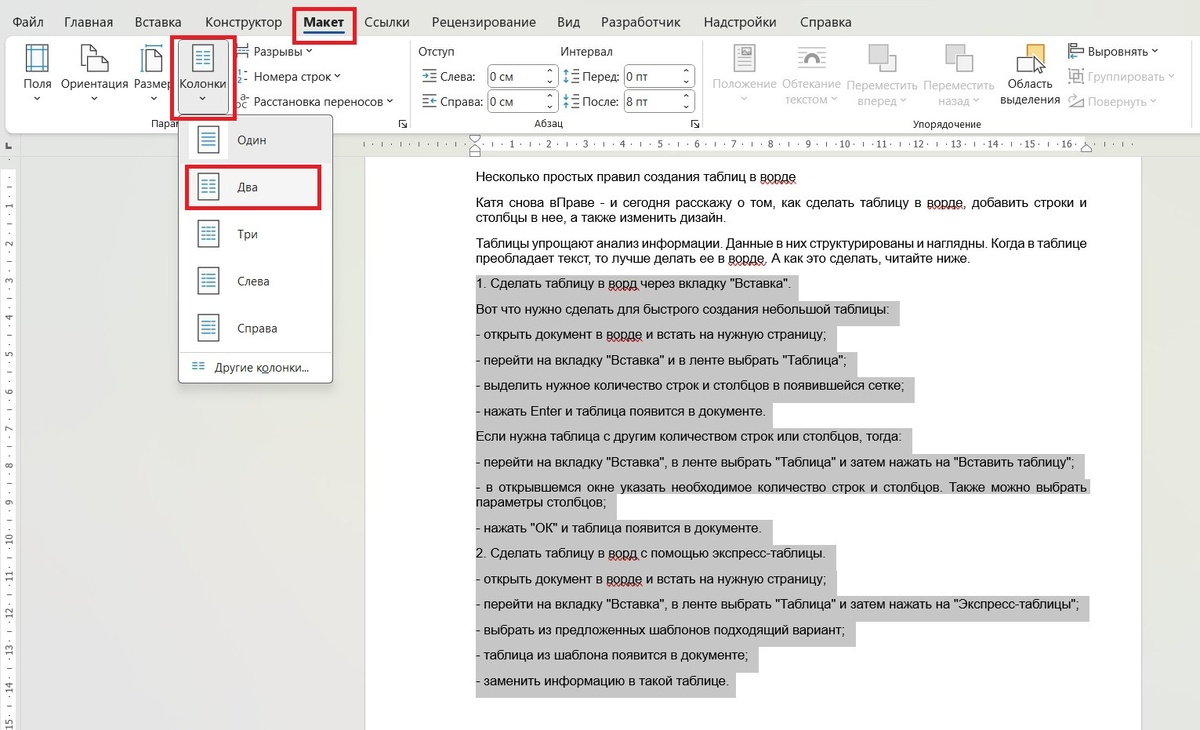Switch to the Макет tab
Viewport: 1200px width, 730px height.
click(x=324, y=22)
